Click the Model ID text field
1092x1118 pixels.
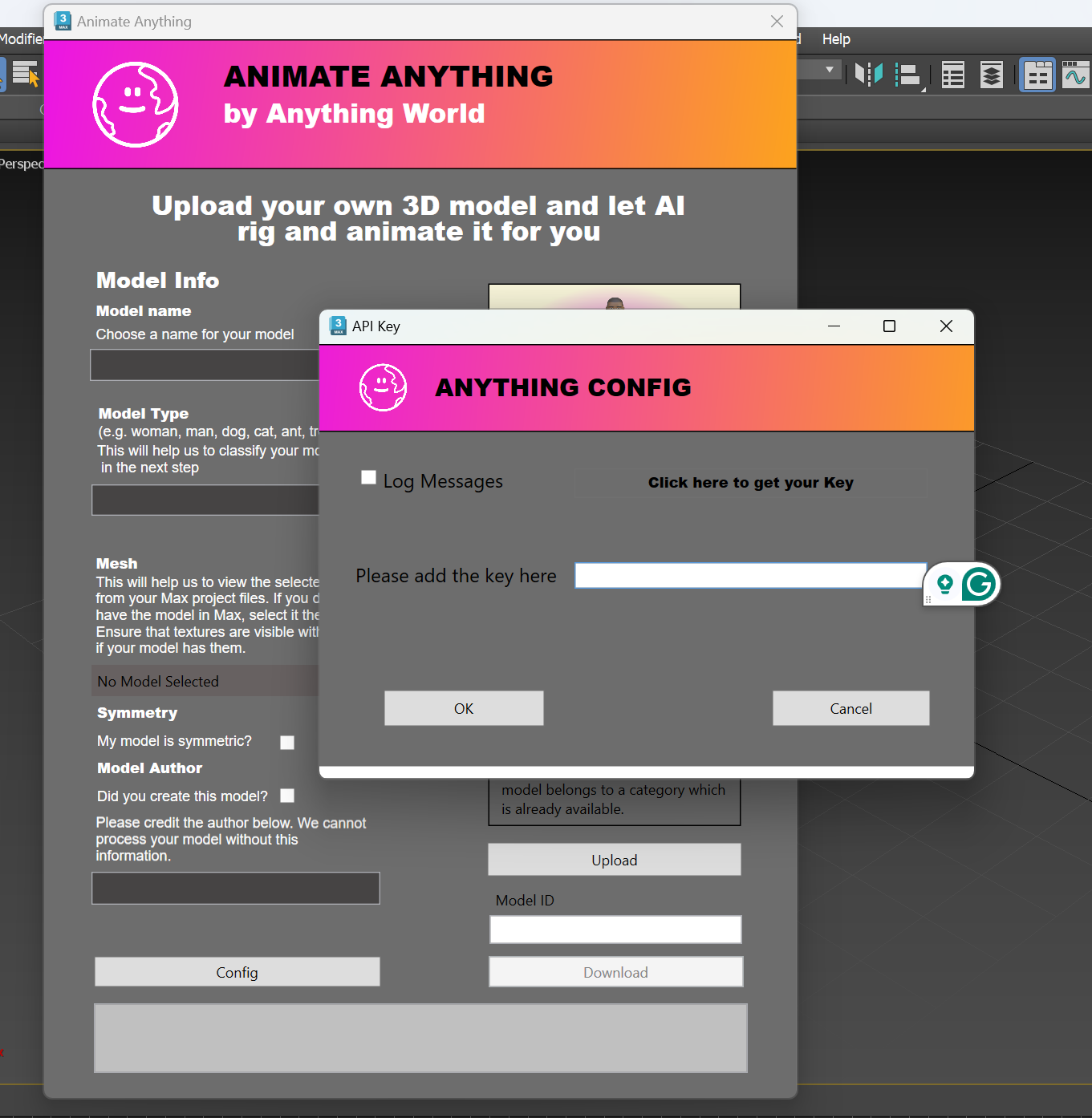615,930
